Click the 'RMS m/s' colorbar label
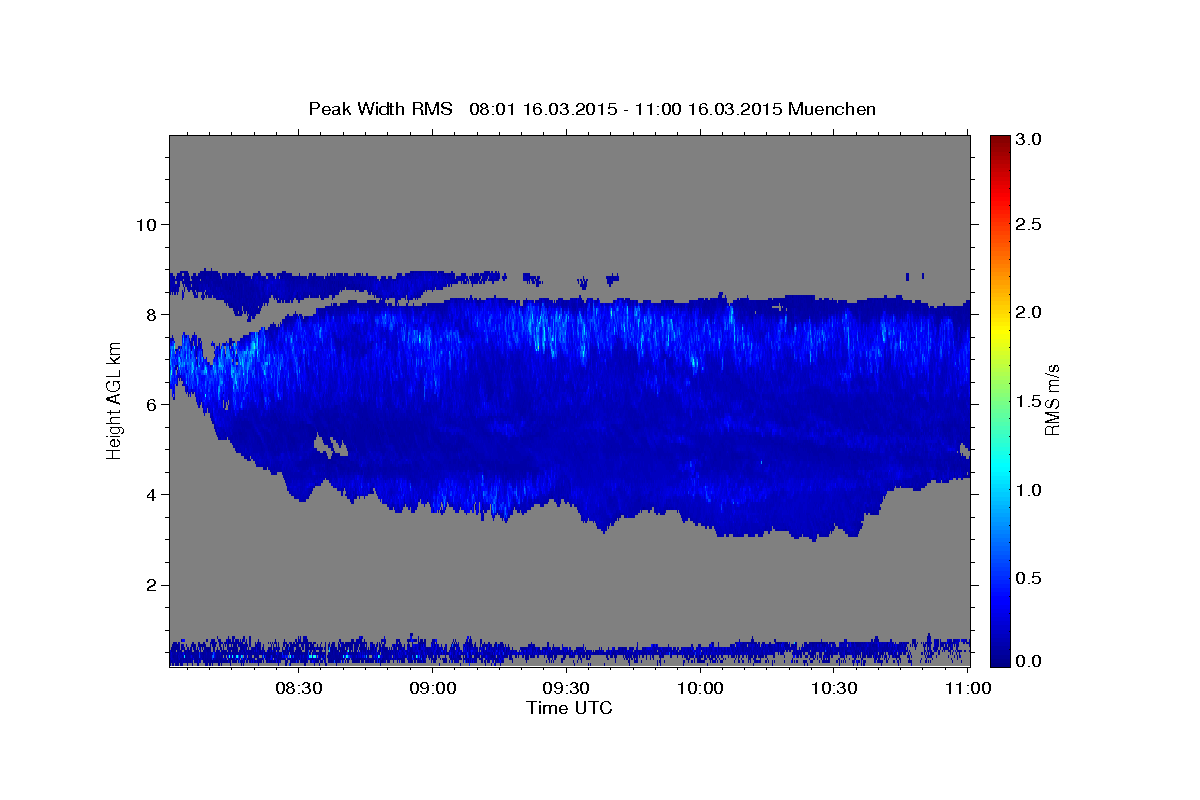Screen dimensions: 1200x800 click(x=1052, y=399)
